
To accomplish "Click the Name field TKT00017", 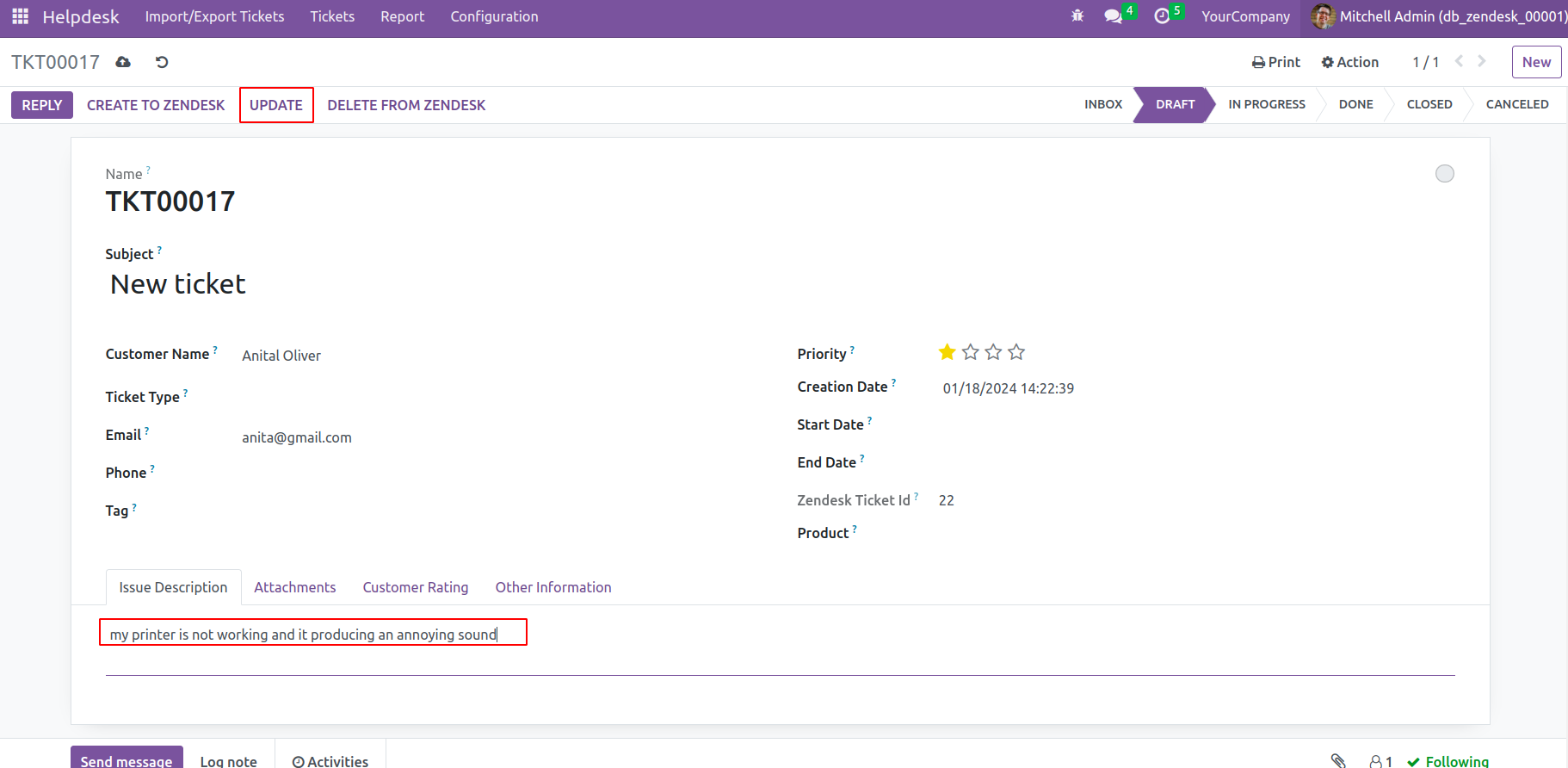I will click(x=170, y=201).
